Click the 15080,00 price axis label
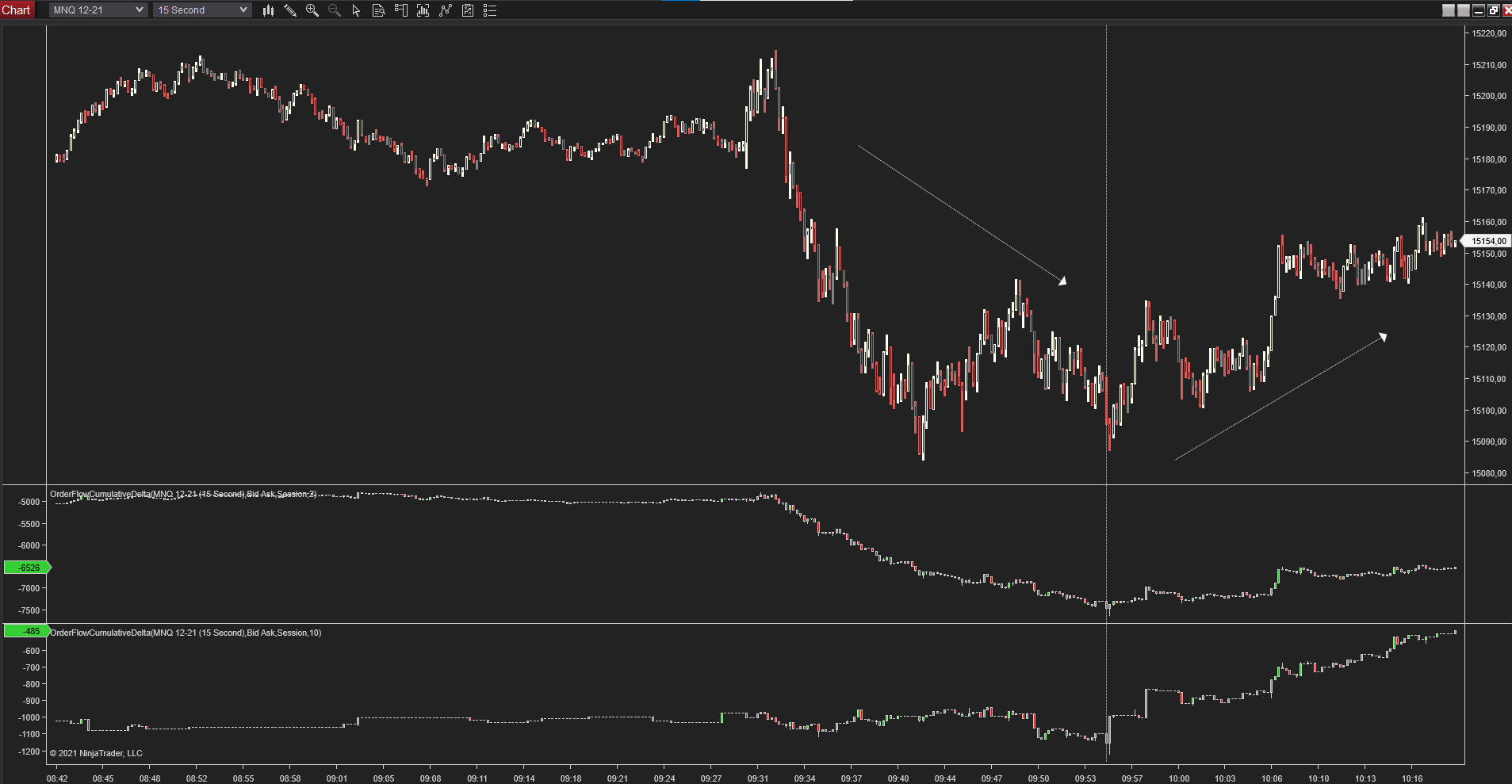The height and width of the screenshot is (784, 1512). click(x=1489, y=473)
